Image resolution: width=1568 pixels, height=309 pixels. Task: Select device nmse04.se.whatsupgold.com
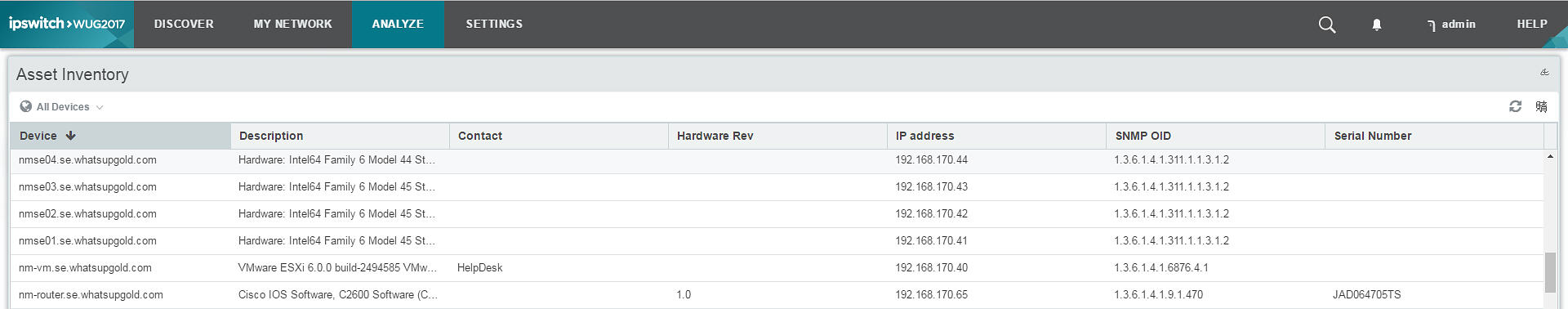click(87, 160)
